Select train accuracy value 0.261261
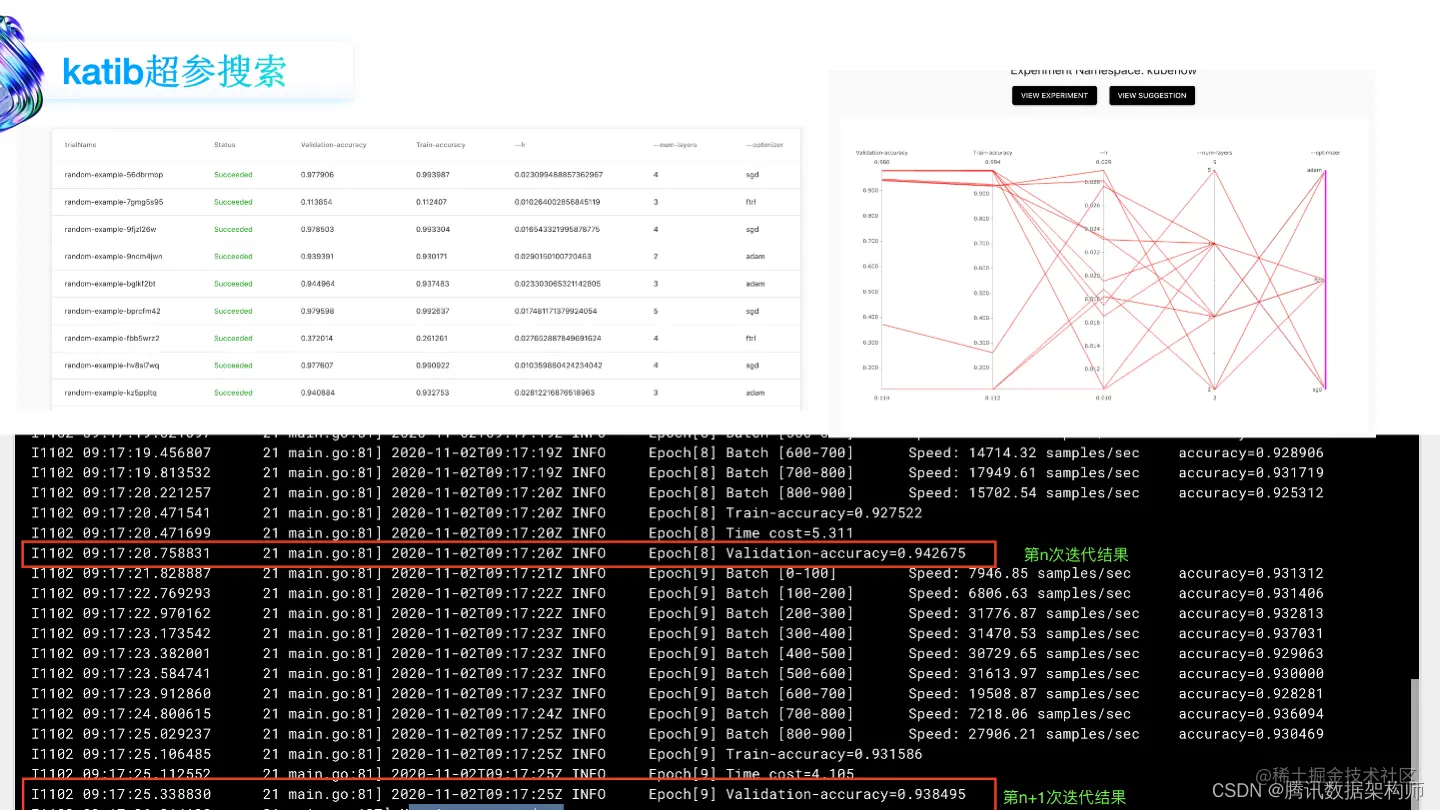This screenshot has width=1440, height=810. [433, 338]
